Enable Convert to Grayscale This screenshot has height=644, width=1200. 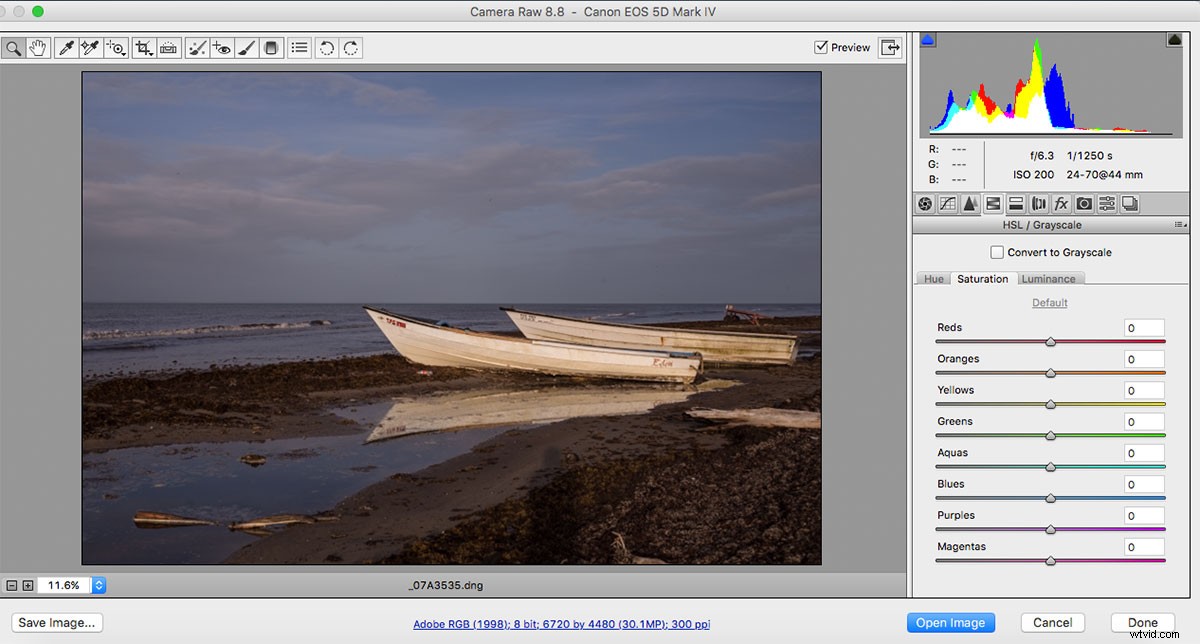click(x=997, y=252)
